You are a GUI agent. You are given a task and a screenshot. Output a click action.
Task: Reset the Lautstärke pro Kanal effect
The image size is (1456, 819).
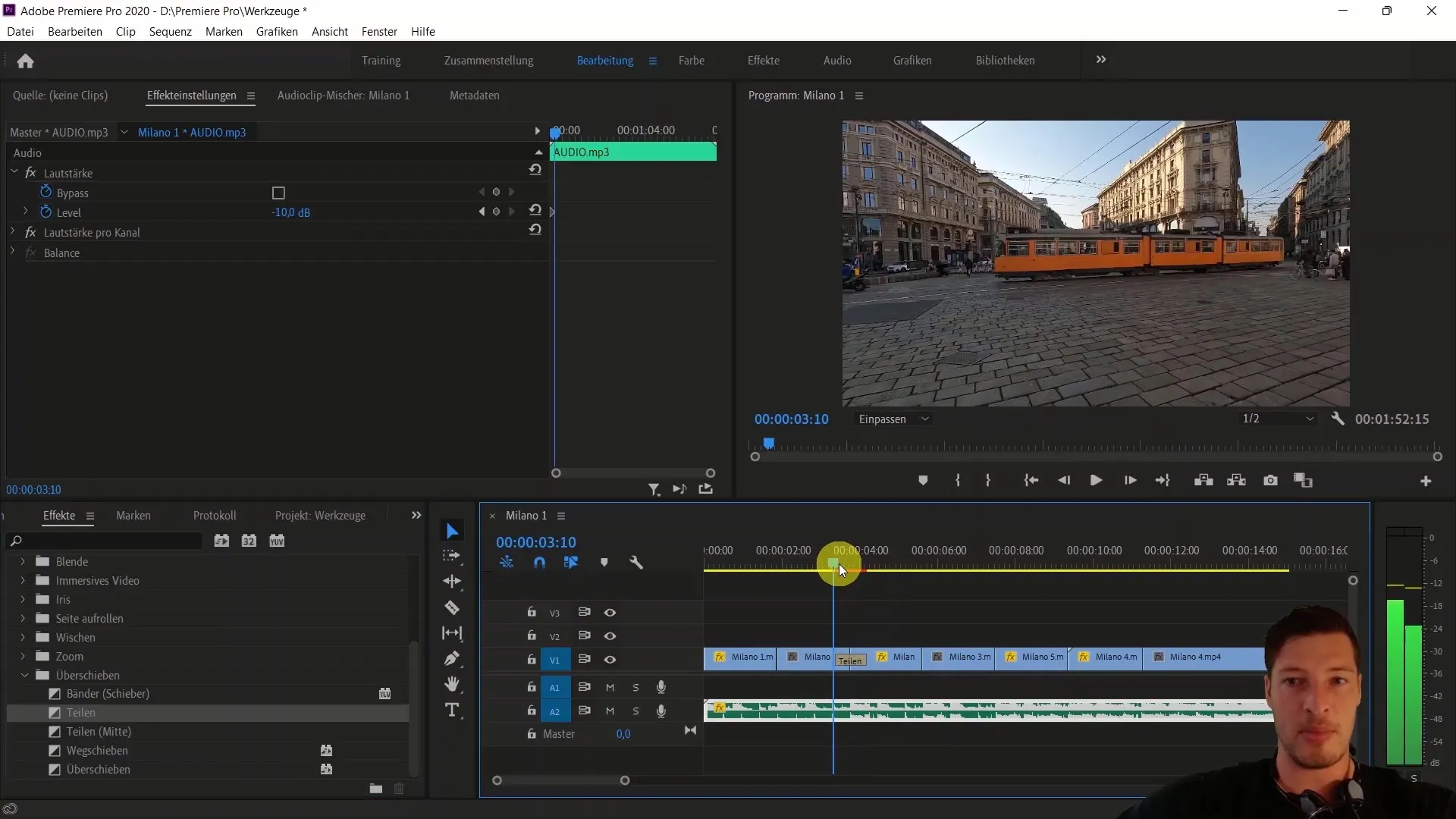(535, 230)
